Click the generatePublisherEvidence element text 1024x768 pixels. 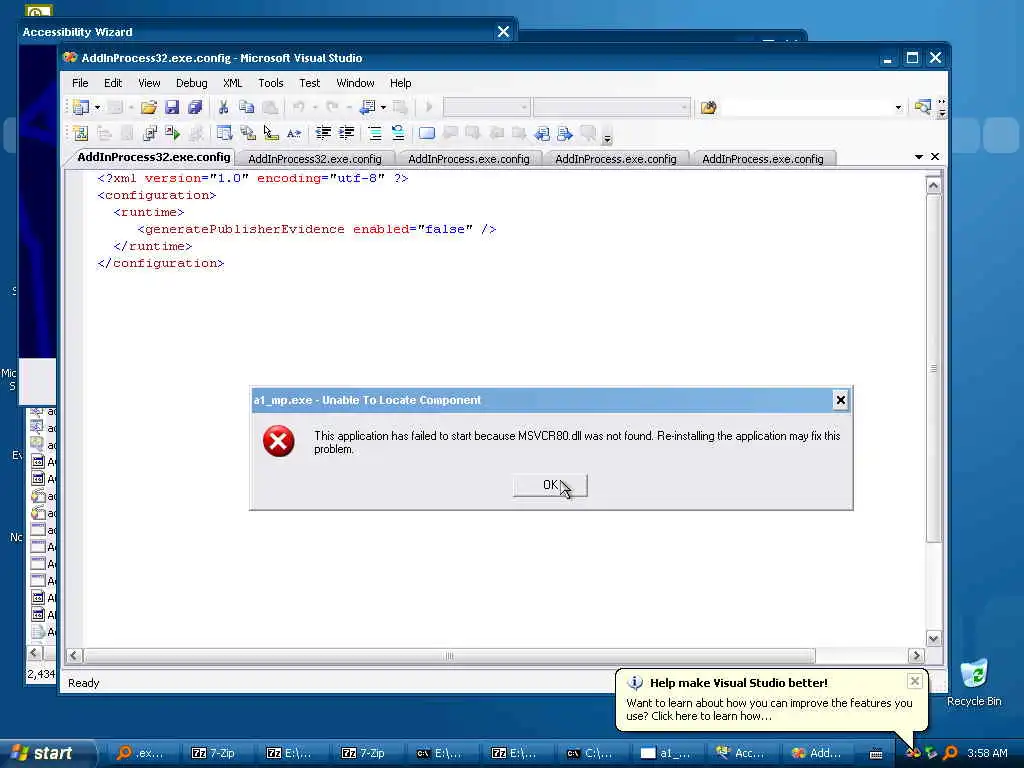click(x=244, y=229)
